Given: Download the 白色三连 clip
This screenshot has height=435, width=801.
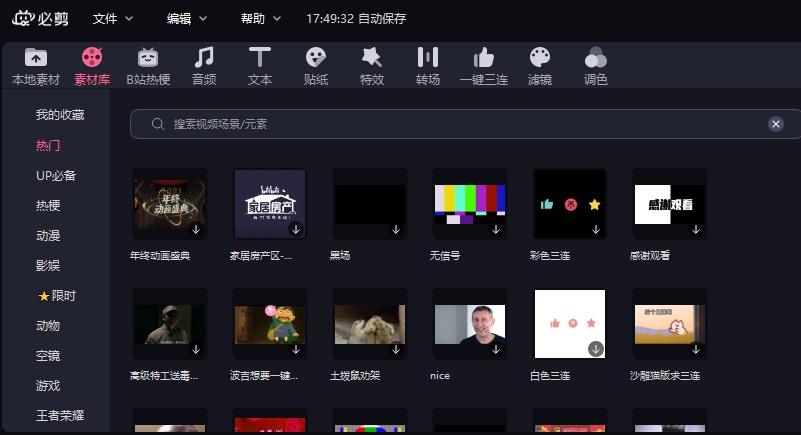Looking at the screenshot, I should [x=596, y=349].
